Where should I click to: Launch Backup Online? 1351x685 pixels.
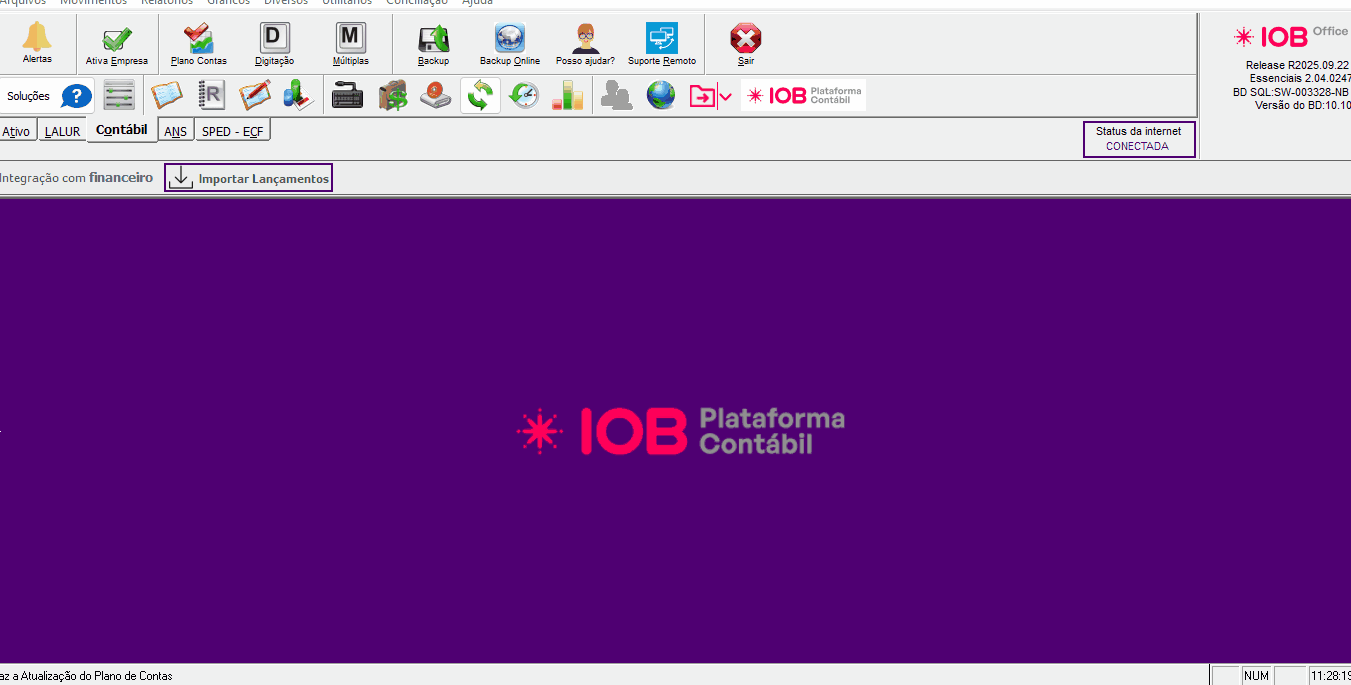coord(509,42)
